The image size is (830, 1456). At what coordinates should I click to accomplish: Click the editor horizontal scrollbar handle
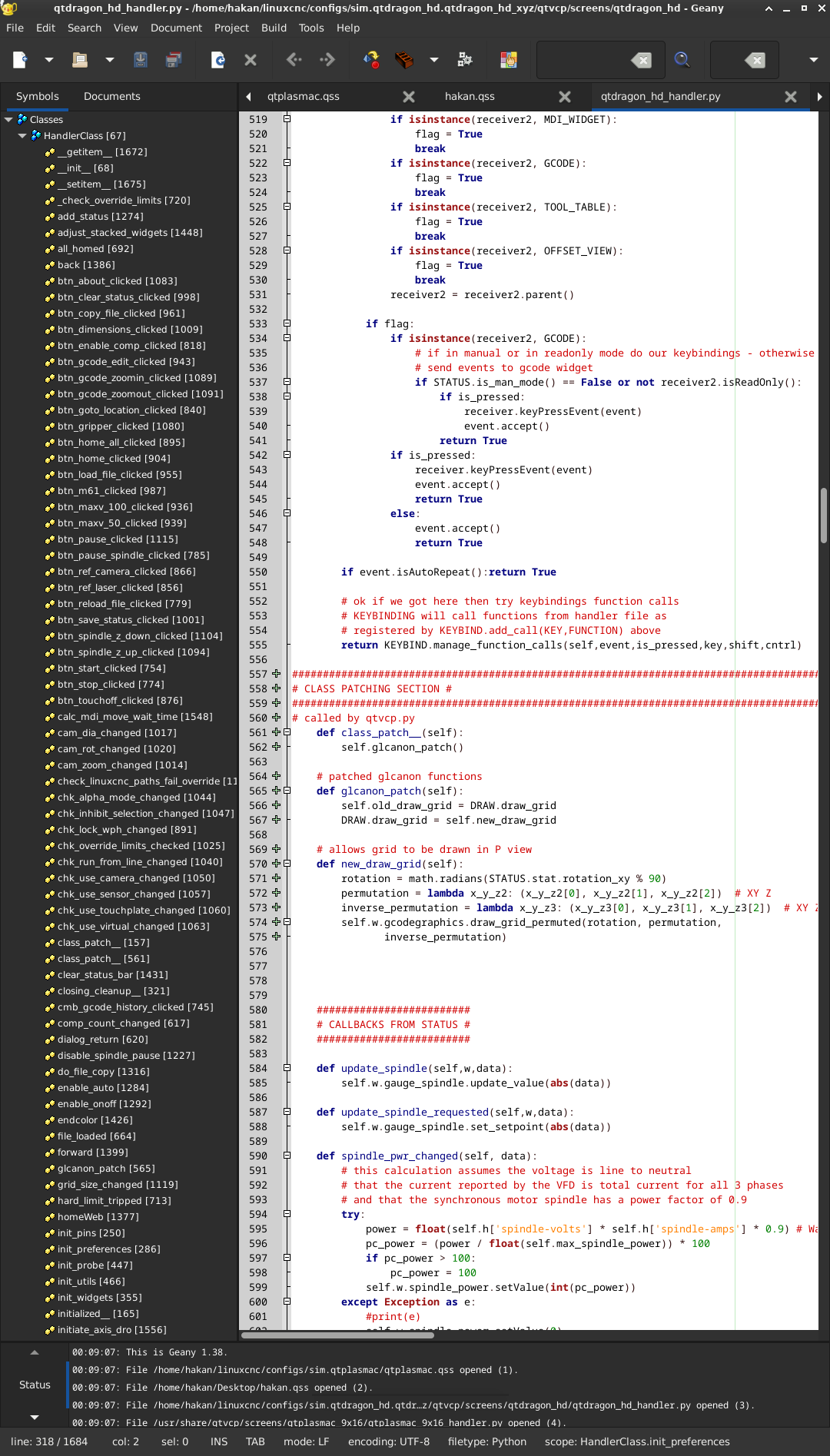(x=338, y=1335)
